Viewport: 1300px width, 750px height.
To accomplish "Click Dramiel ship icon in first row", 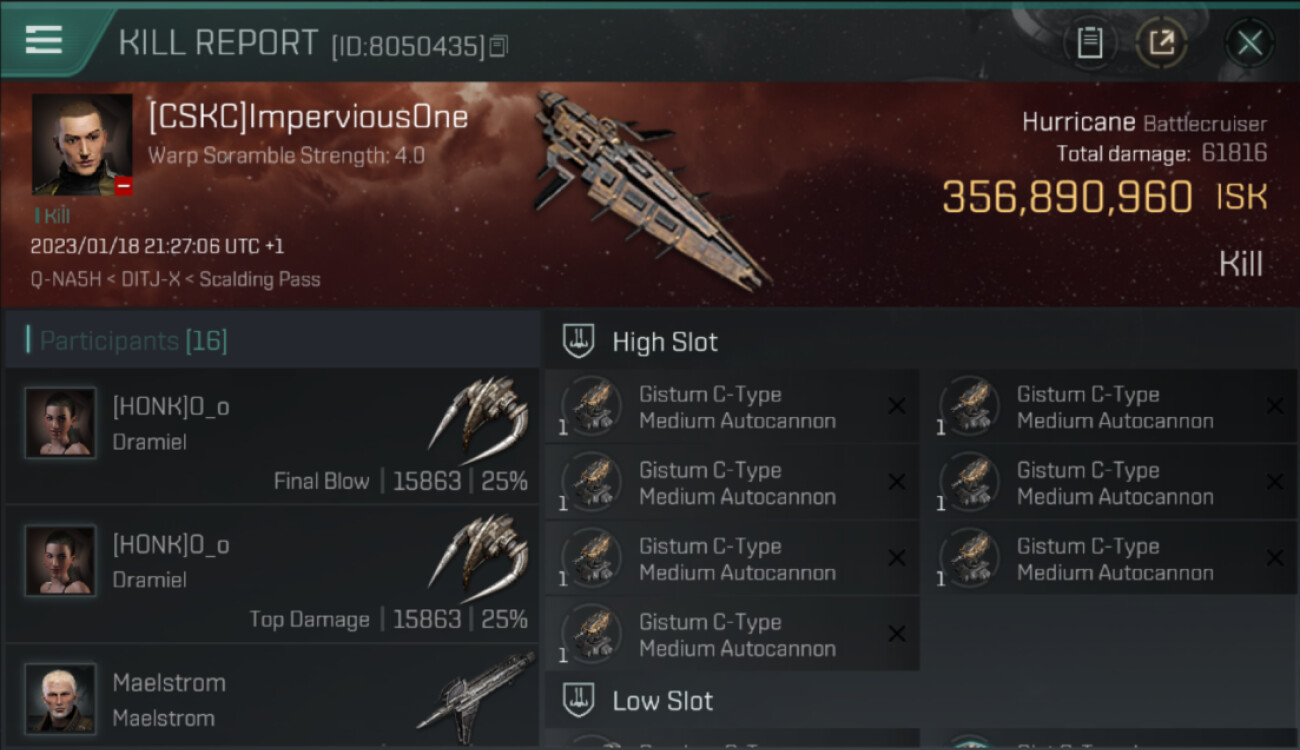I will click(x=479, y=414).
